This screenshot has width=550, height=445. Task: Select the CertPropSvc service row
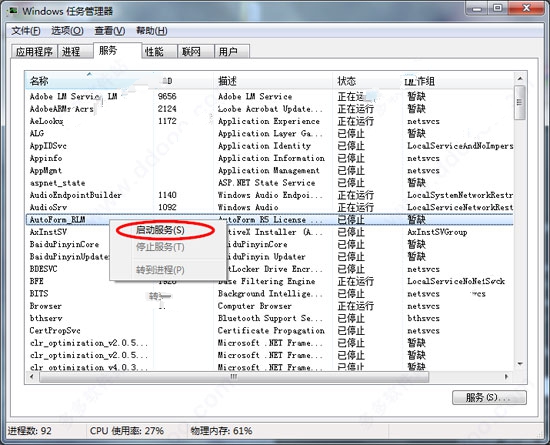269,331
